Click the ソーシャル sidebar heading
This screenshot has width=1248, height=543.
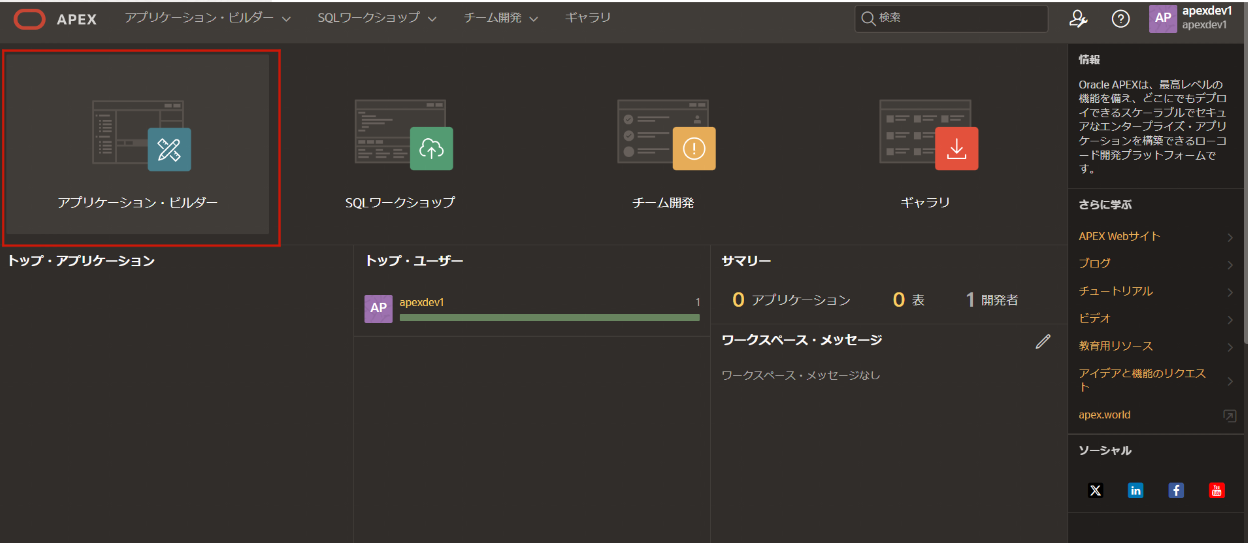(1105, 451)
